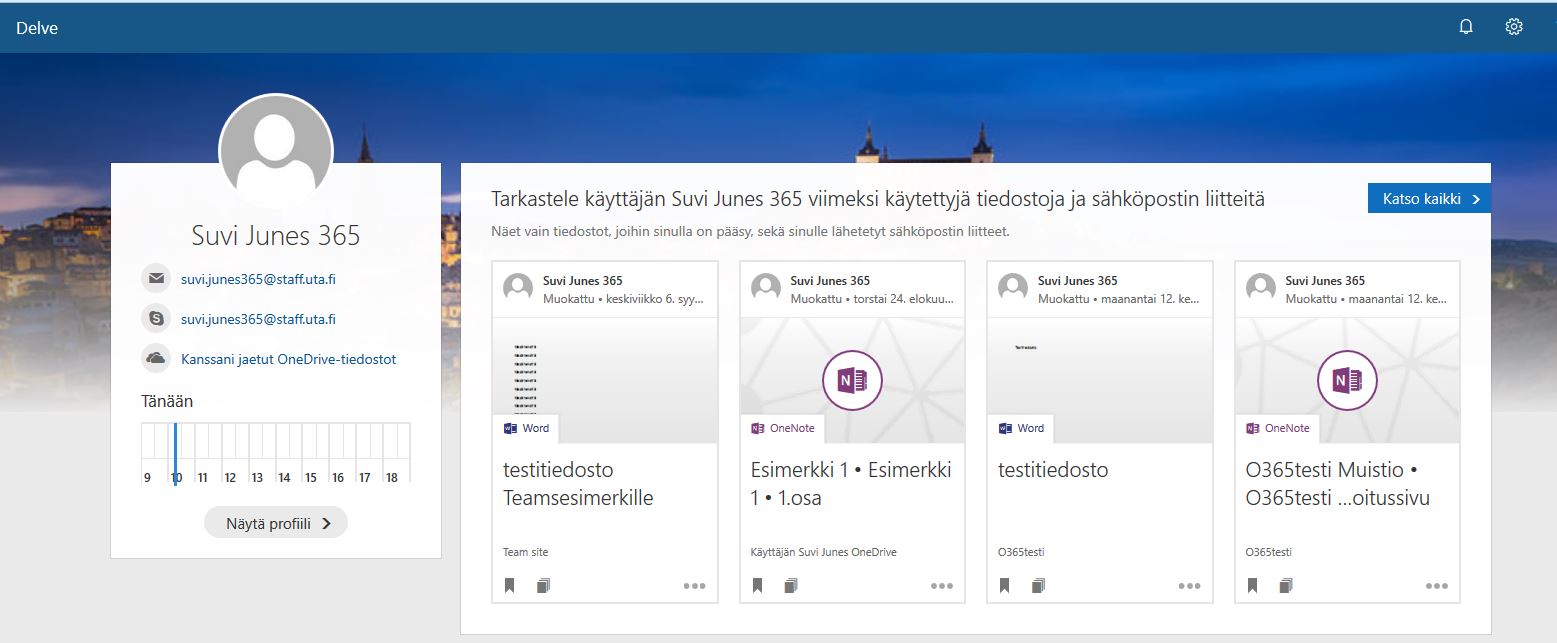The width and height of the screenshot is (1557, 643).
Task: Open more options on O365testi Muistio card
Action: click(1436, 586)
